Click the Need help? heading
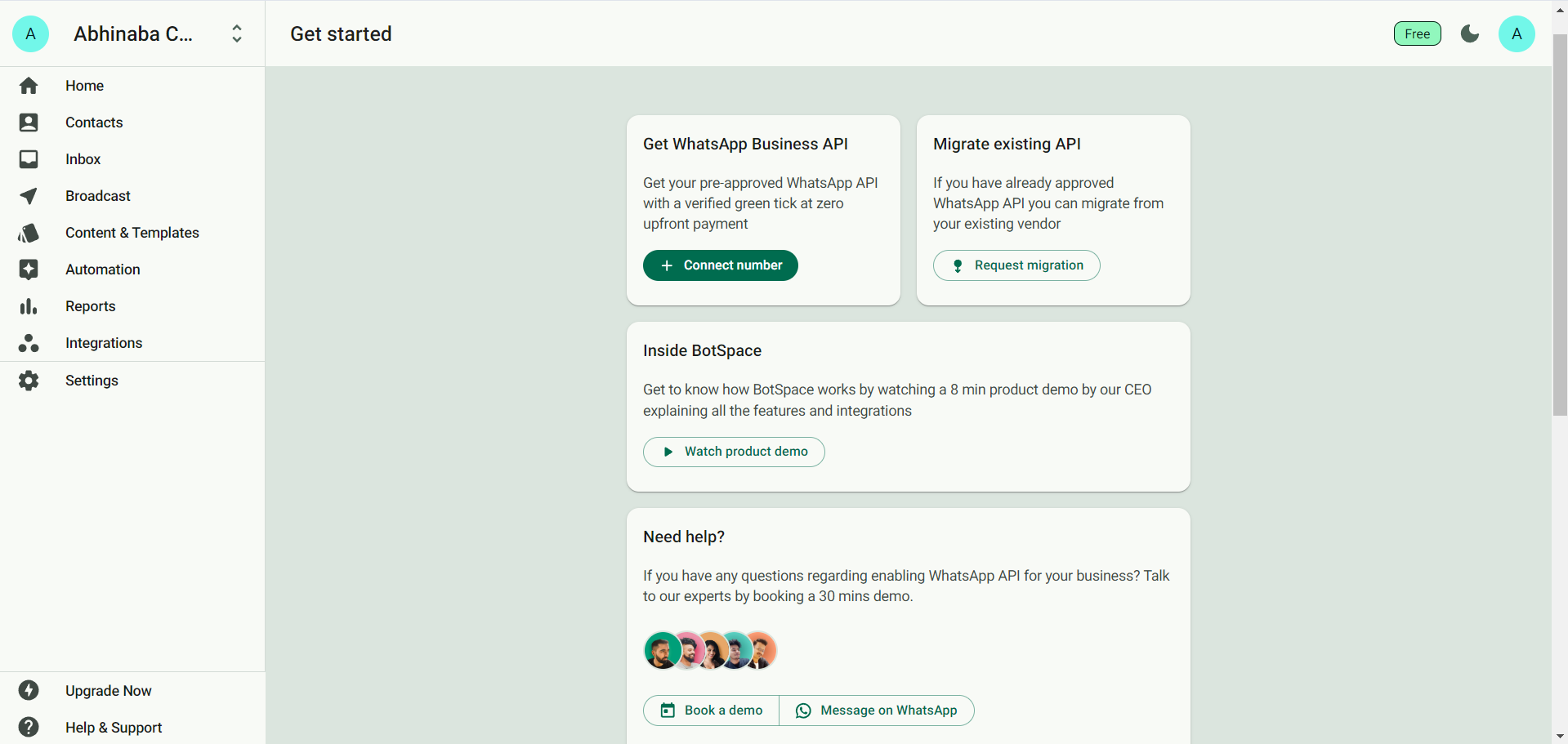Screen dimensions: 1568x744 (684, 537)
